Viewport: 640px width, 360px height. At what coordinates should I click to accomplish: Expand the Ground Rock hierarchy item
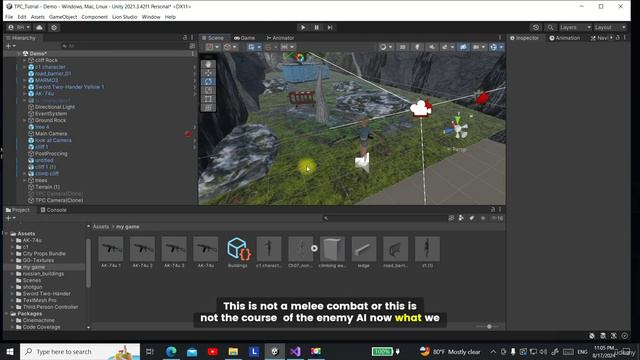tap(24, 120)
